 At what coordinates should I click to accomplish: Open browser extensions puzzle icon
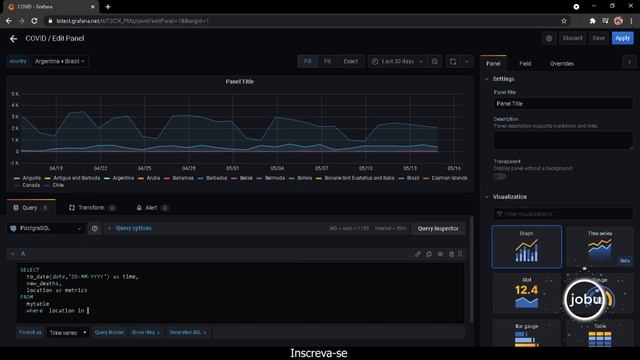coord(592,21)
